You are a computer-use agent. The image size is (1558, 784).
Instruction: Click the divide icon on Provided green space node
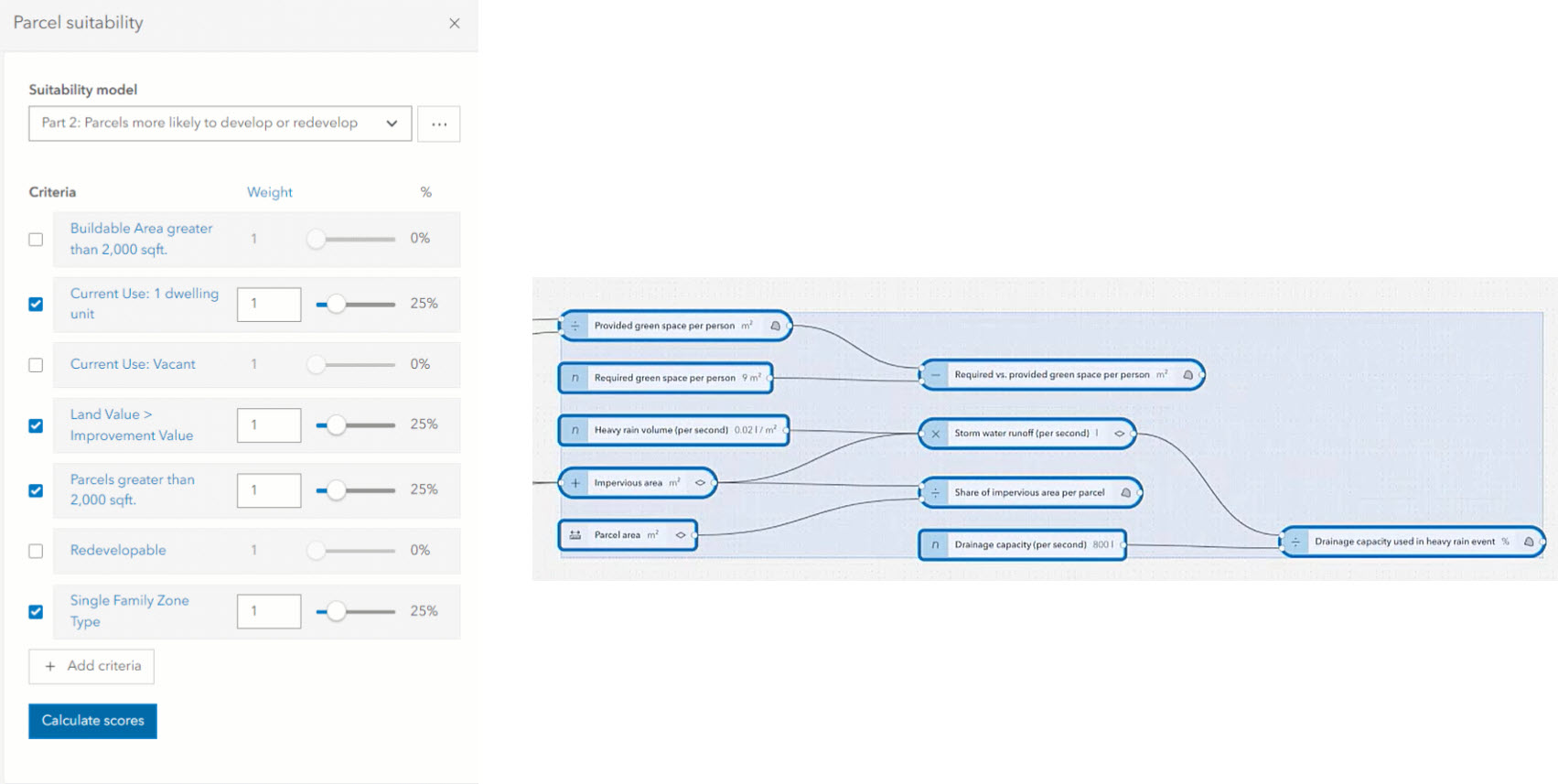(x=575, y=326)
